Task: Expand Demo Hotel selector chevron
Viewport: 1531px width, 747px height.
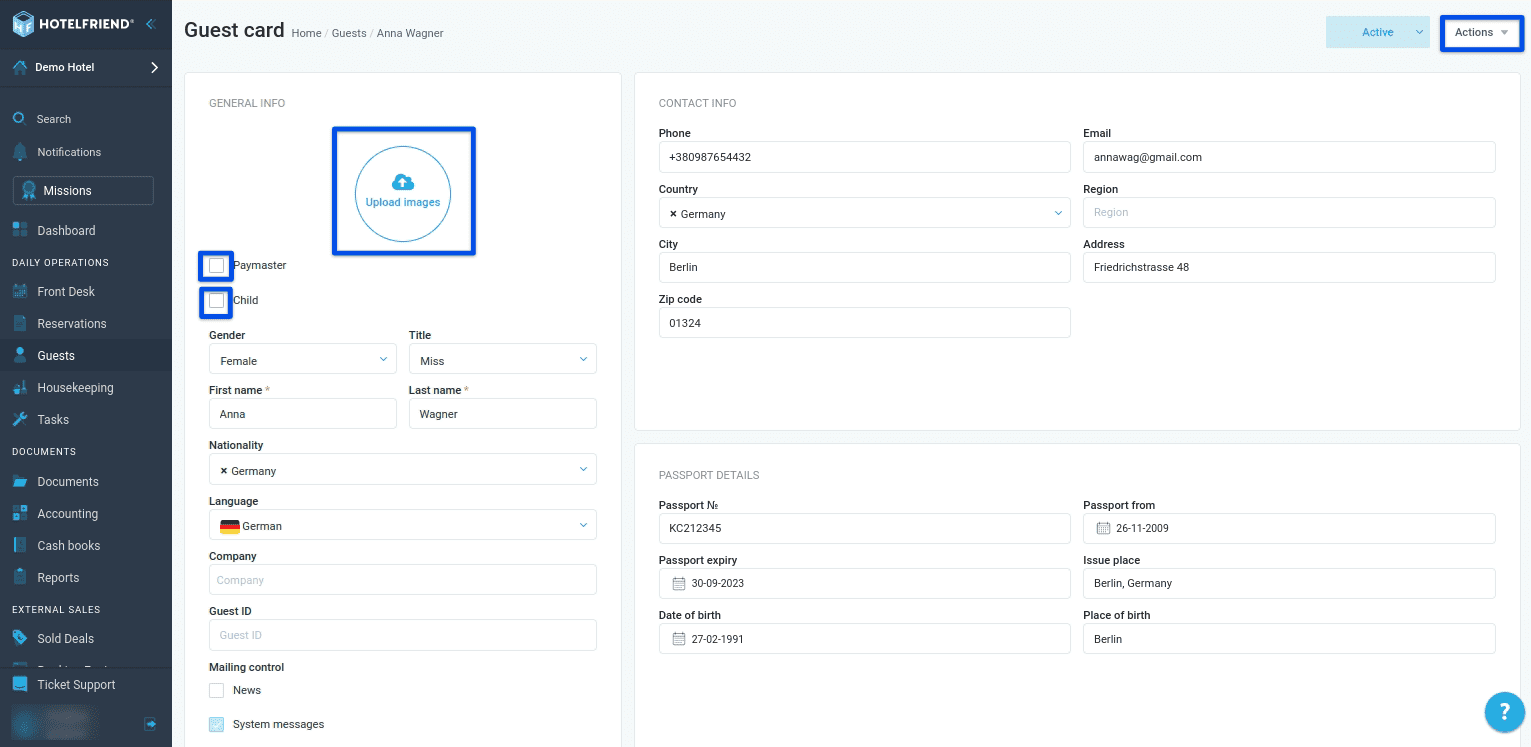Action: 154,68
